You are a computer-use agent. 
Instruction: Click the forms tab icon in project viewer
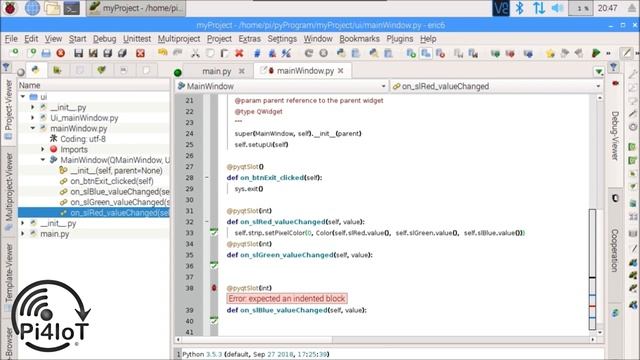(x=57, y=70)
